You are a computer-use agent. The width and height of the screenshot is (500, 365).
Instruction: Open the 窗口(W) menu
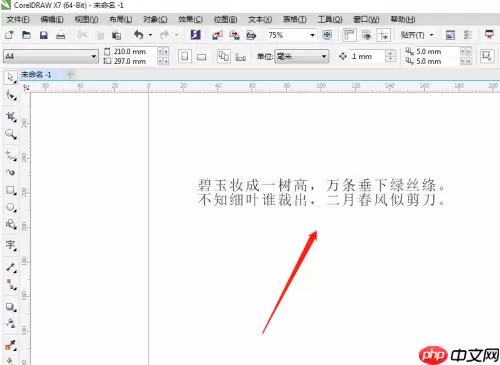point(366,20)
